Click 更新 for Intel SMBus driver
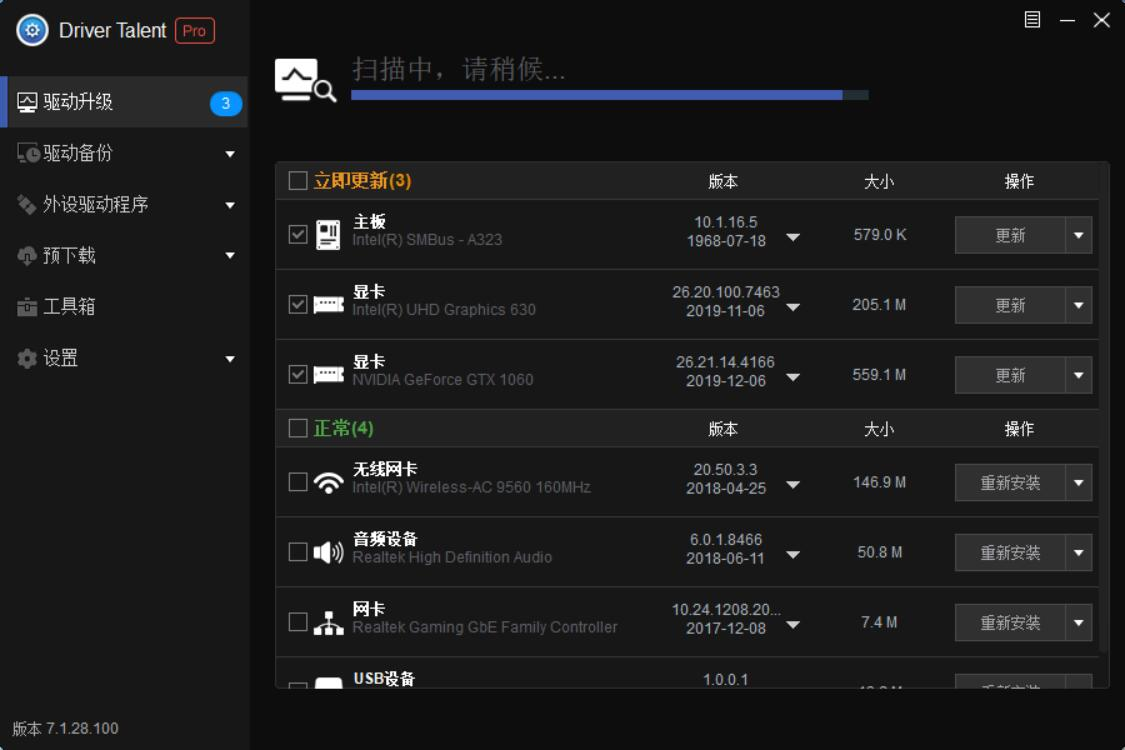 pyautogui.click(x=1010, y=235)
